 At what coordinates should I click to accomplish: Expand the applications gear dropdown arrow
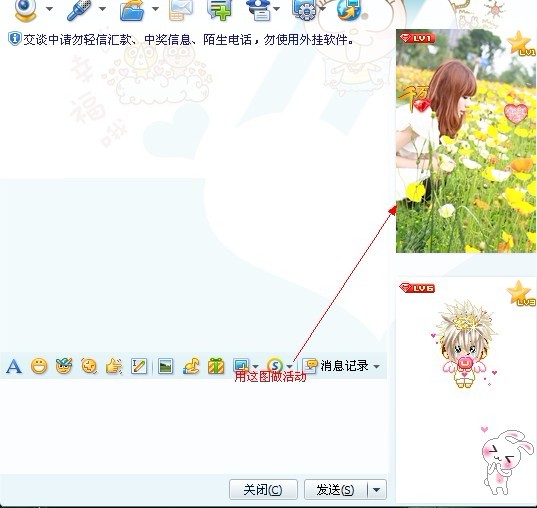click(x=323, y=9)
